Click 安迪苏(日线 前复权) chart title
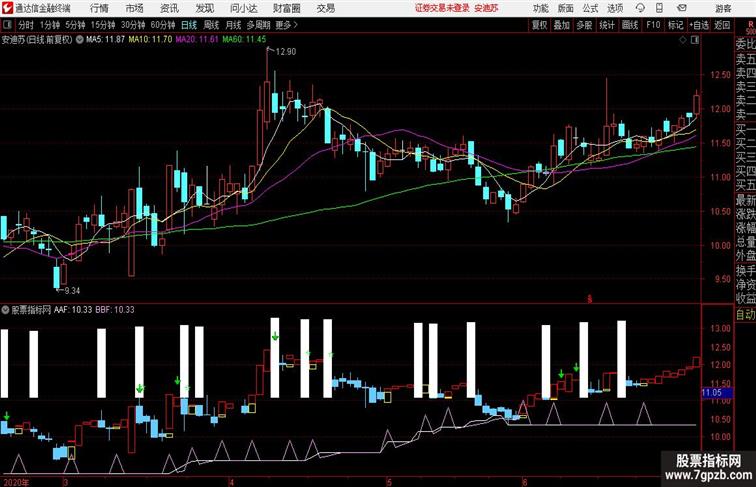Screen dimensions: 756x487 [37, 40]
